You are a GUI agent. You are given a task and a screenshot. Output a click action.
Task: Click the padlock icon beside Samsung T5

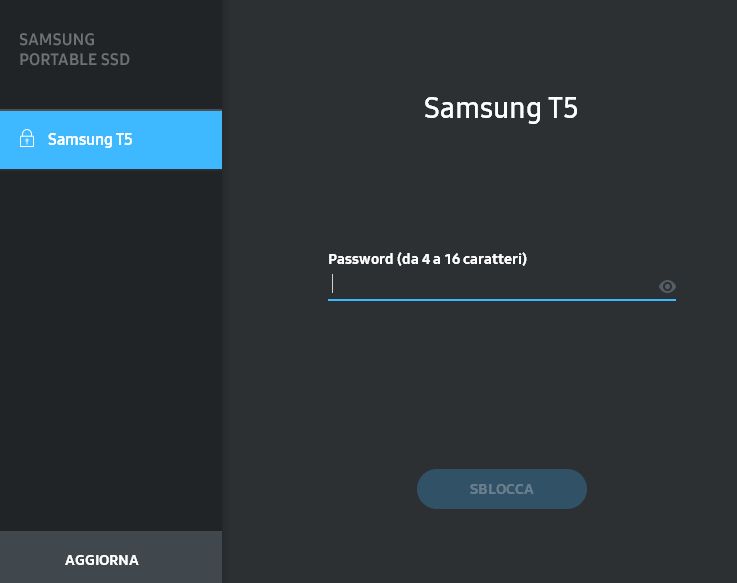27,138
